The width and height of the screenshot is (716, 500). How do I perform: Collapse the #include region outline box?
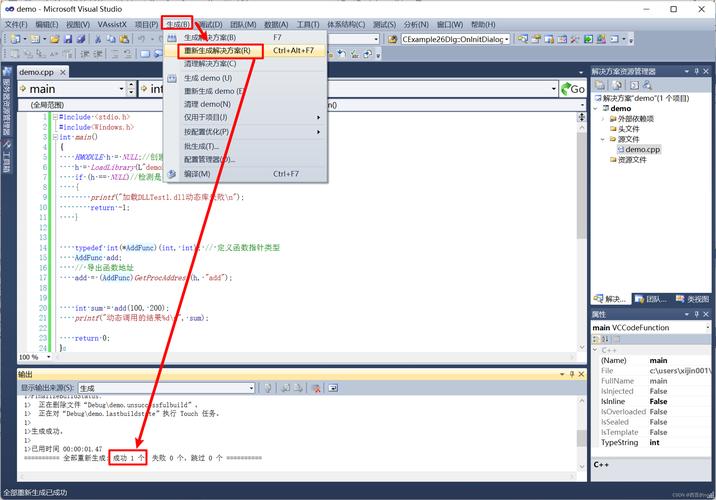tap(55, 117)
